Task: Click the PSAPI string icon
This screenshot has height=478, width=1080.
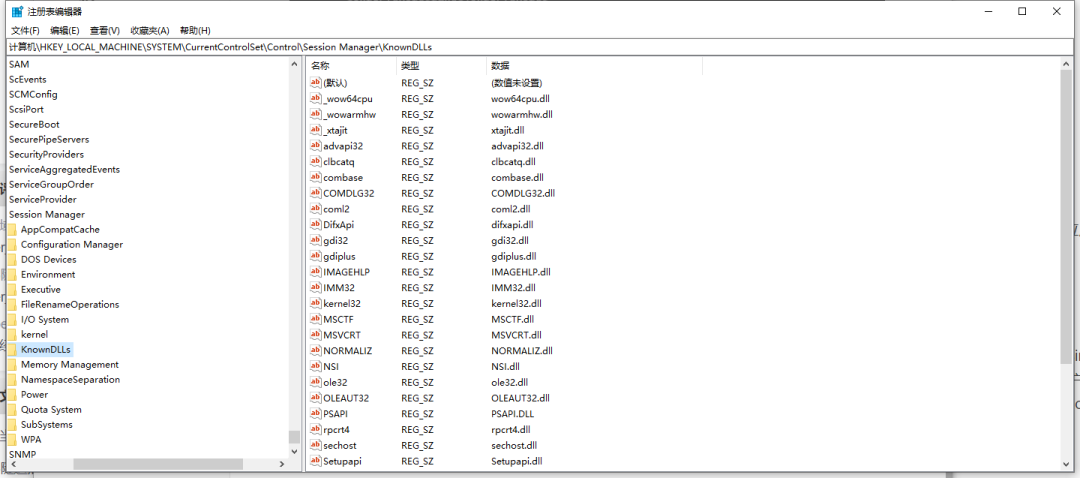Action: click(x=316, y=414)
